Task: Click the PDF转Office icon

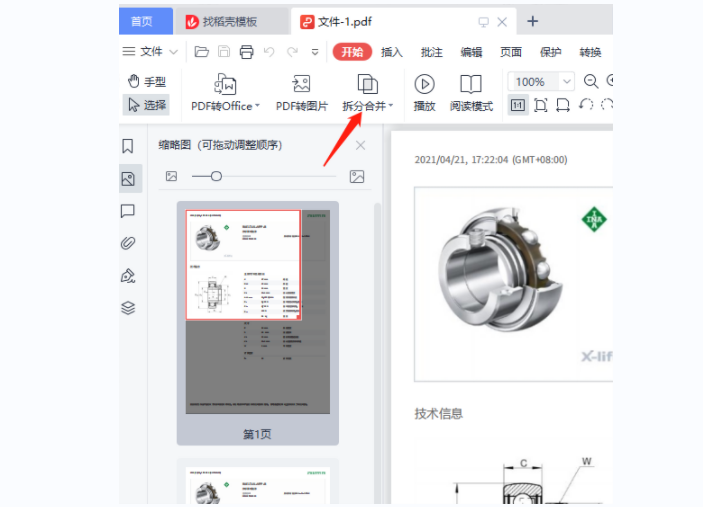Action: pos(225,84)
